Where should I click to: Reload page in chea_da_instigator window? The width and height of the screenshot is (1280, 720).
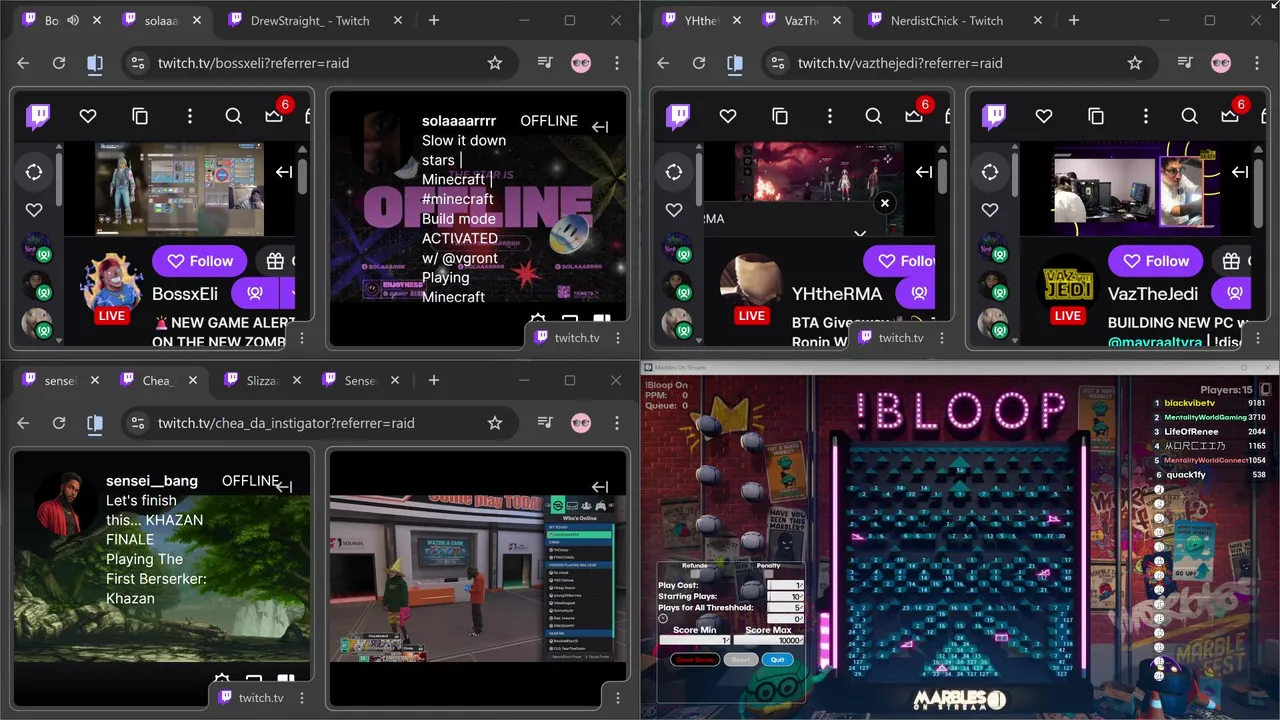click(x=59, y=423)
